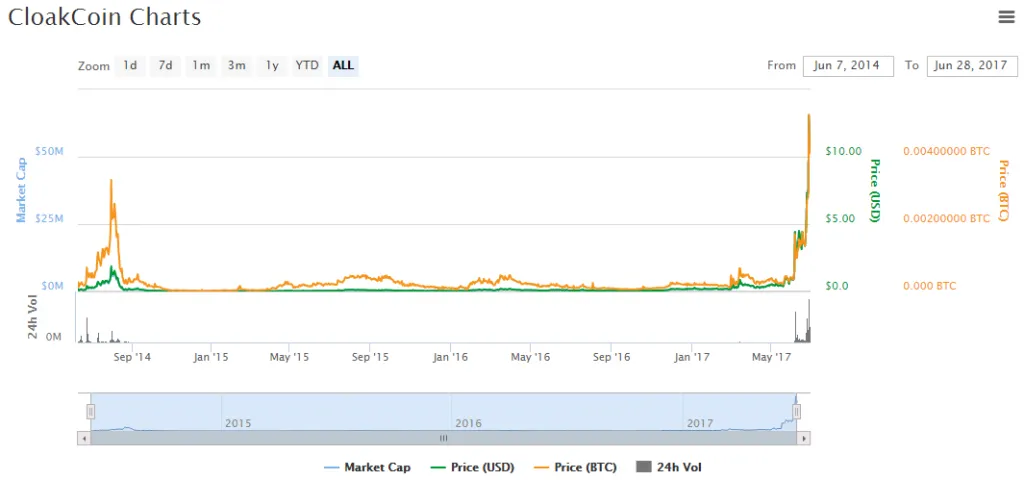
Task: Edit the From date field
Action: click(848, 65)
